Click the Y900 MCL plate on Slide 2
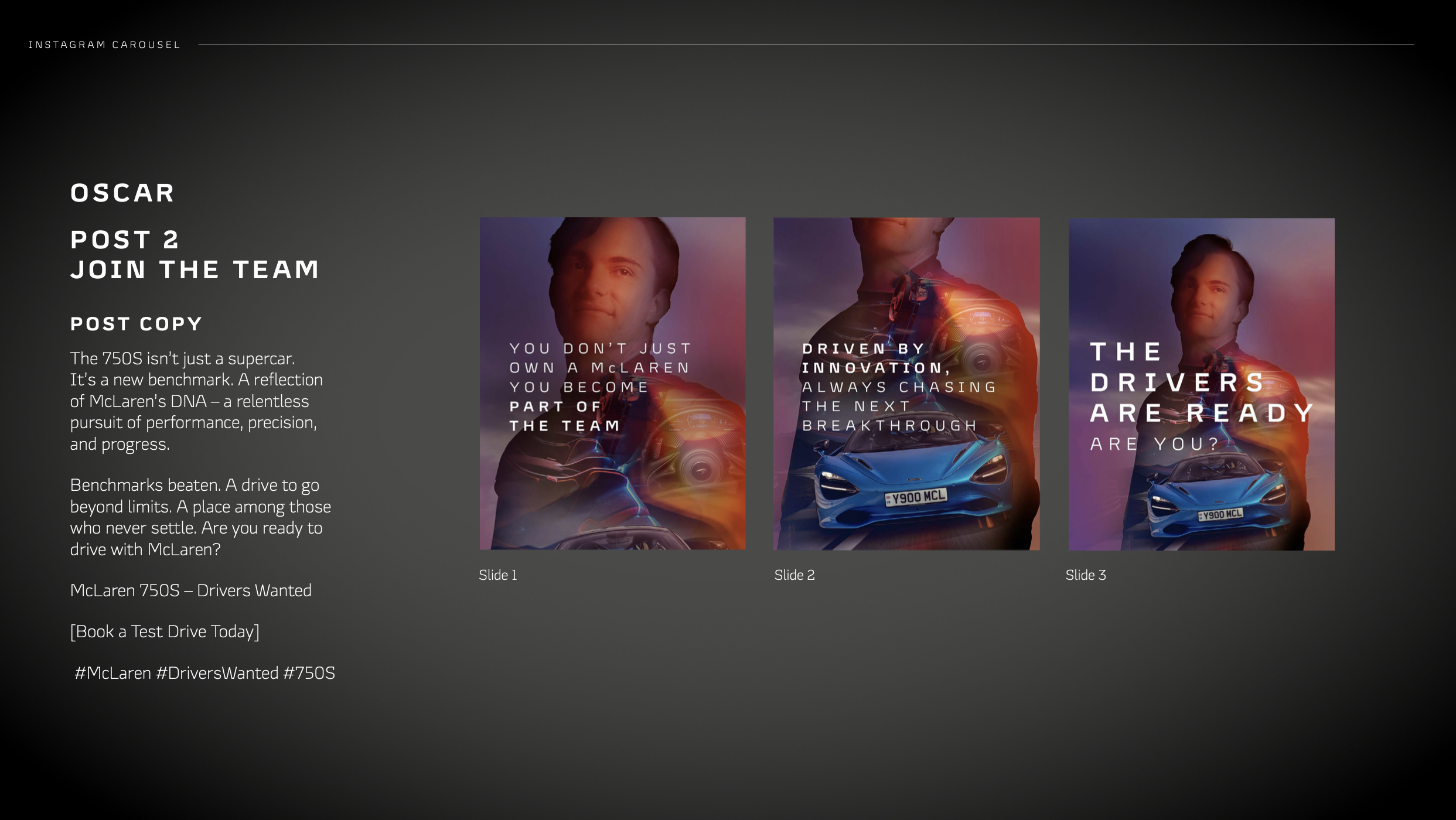The width and height of the screenshot is (1456, 820). (x=916, y=497)
